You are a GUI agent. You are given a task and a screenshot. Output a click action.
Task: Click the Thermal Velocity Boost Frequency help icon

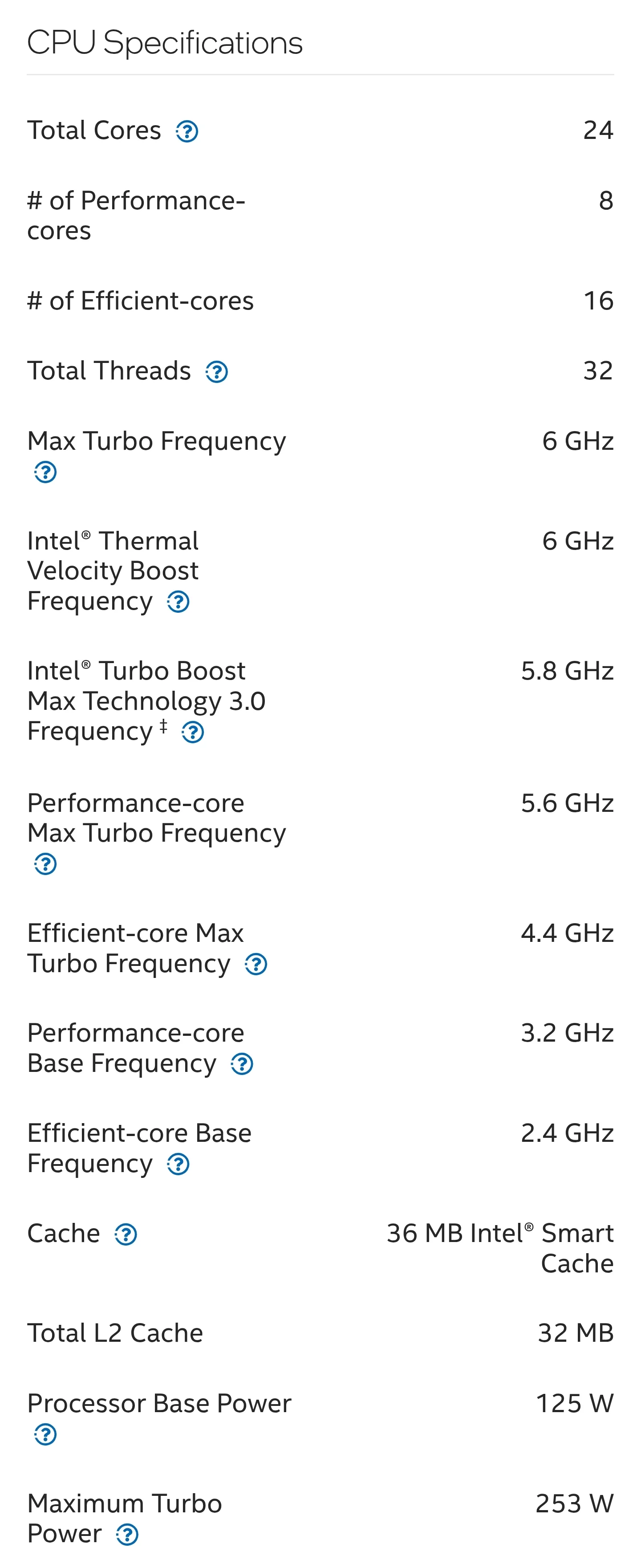click(178, 602)
